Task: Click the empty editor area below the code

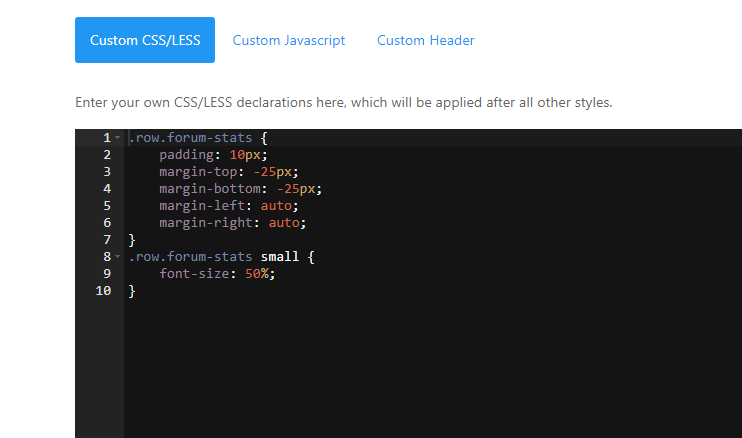Action: tap(430, 370)
